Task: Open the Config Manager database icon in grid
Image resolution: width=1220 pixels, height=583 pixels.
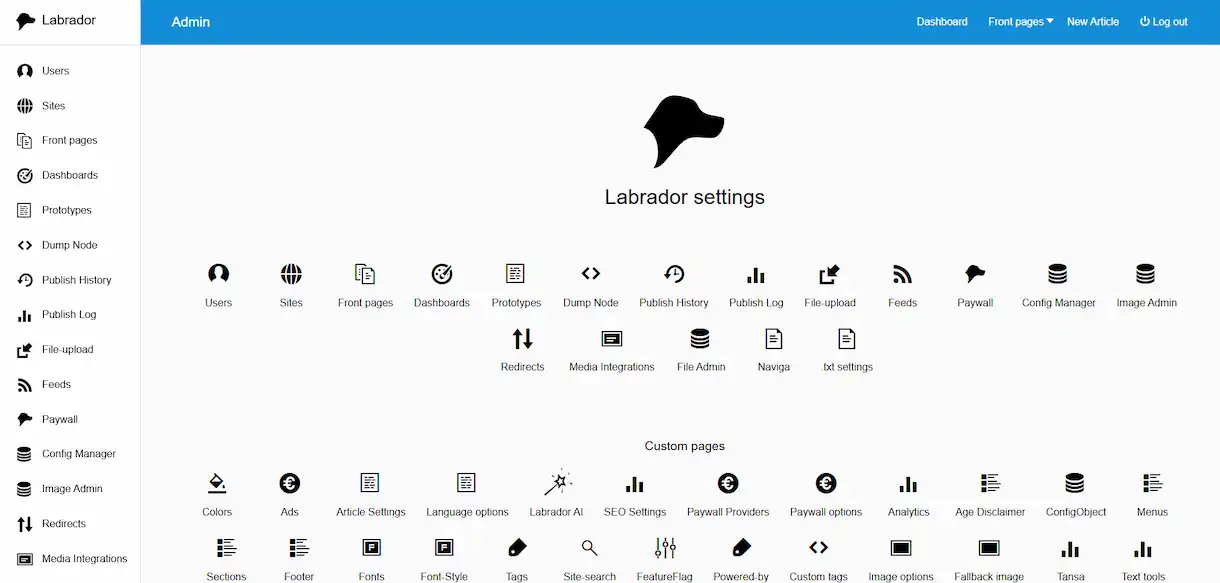Action: pos(1058,274)
